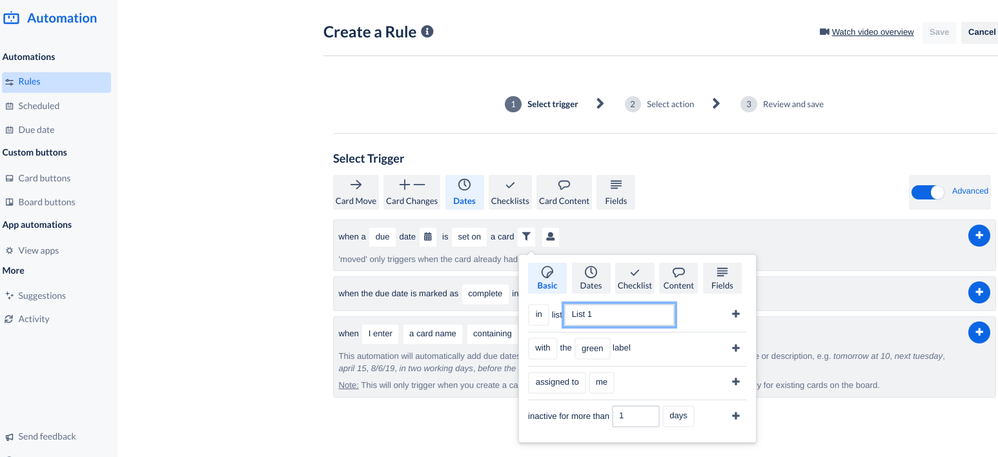Select the Basic filter tab
Screen dimensions: 998x457
coord(547,278)
